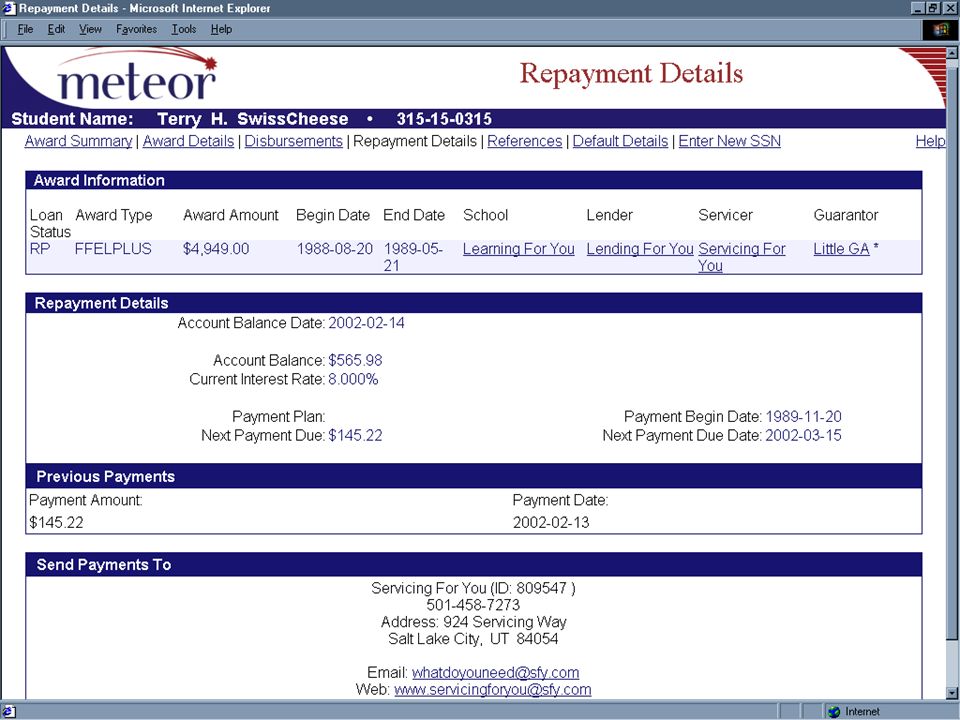Open the Servicing For You servicer link
This screenshot has height=720, width=960.
(741, 257)
